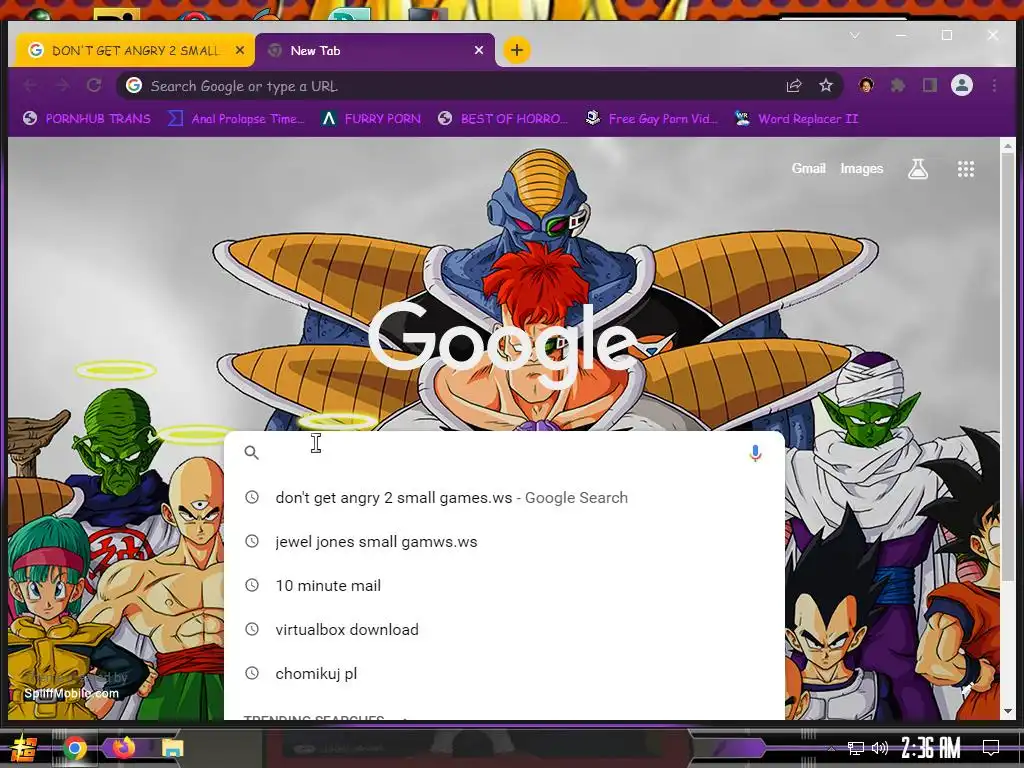Select suggestion "jewel jones small gamws.ws"
The image size is (1024, 768).
click(x=504, y=541)
